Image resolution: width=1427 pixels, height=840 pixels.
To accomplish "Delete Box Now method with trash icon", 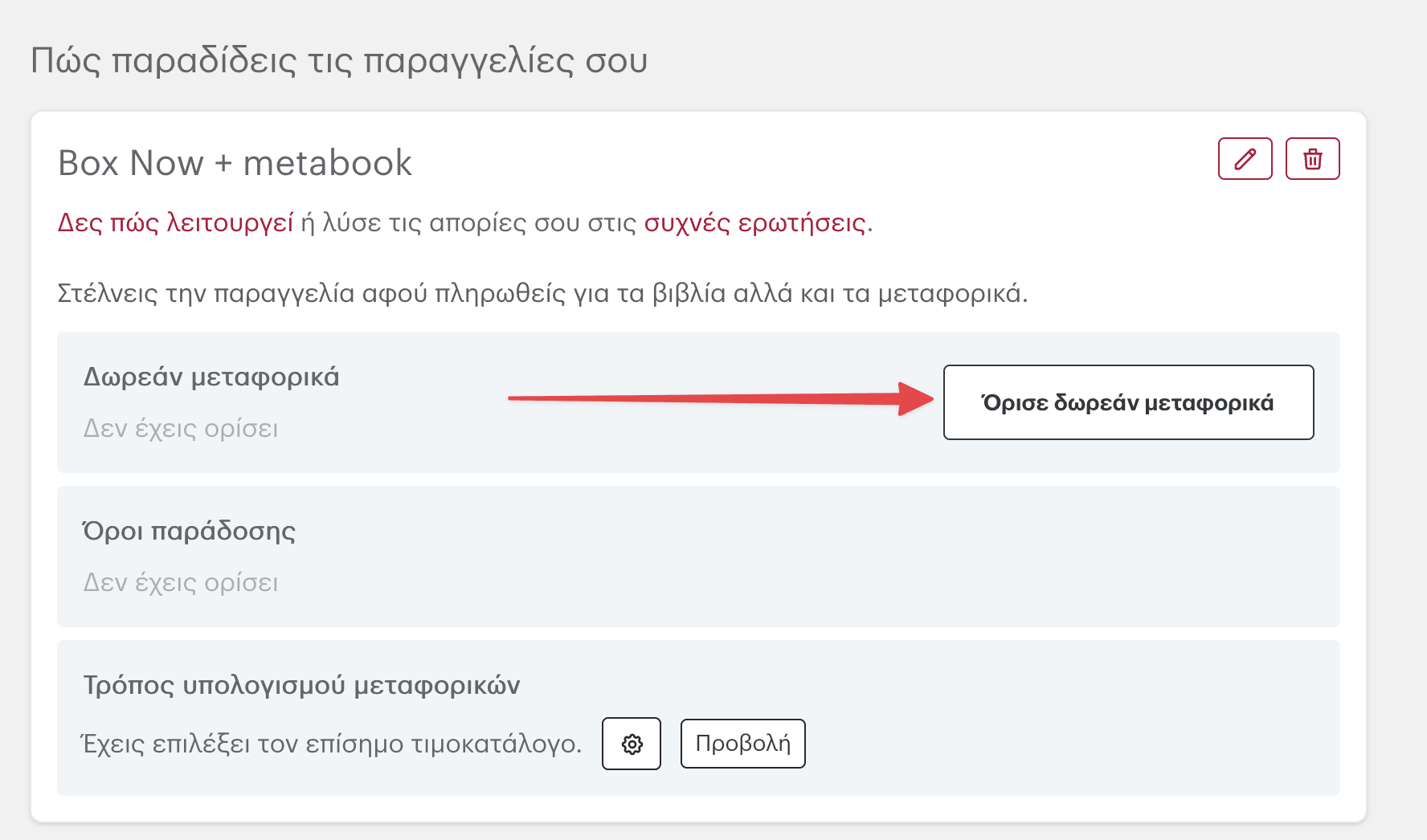I will coord(1312,158).
